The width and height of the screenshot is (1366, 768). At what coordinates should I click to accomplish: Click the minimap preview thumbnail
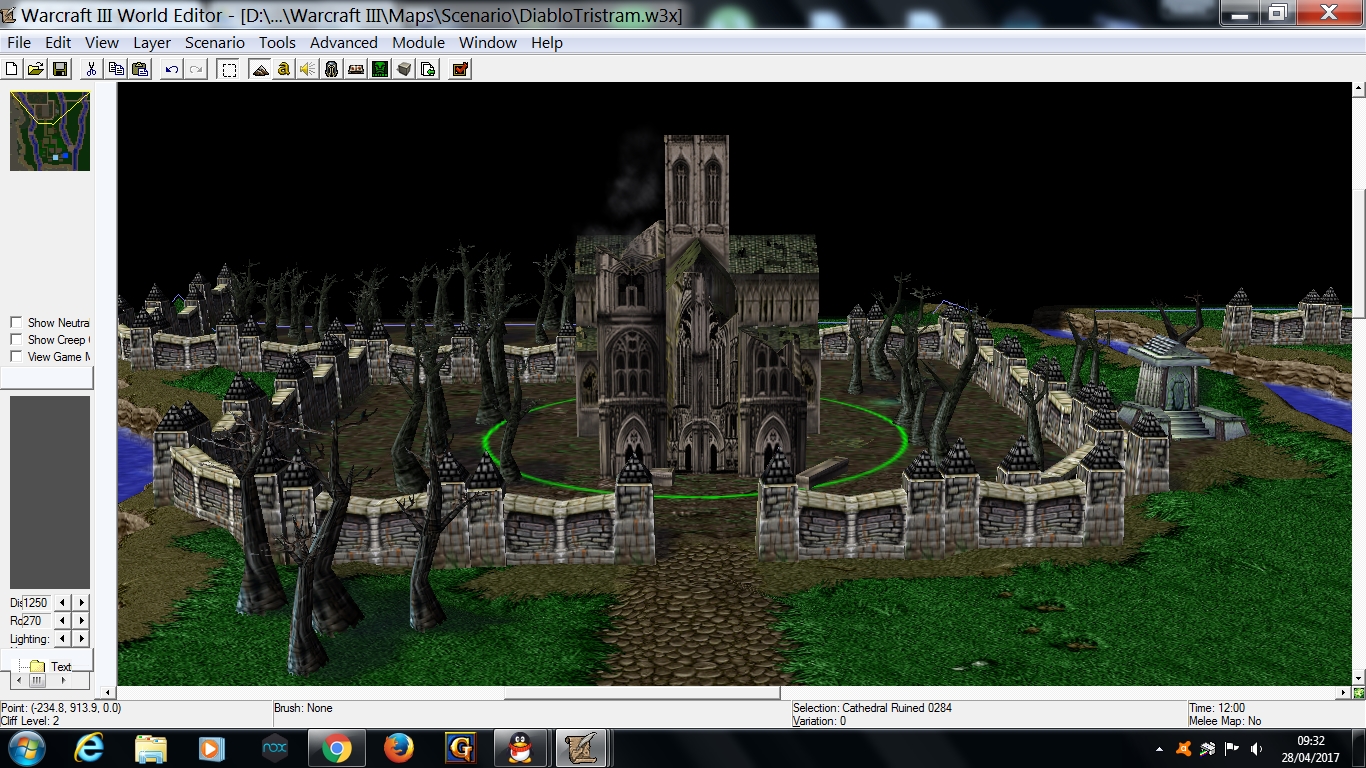click(x=50, y=131)
